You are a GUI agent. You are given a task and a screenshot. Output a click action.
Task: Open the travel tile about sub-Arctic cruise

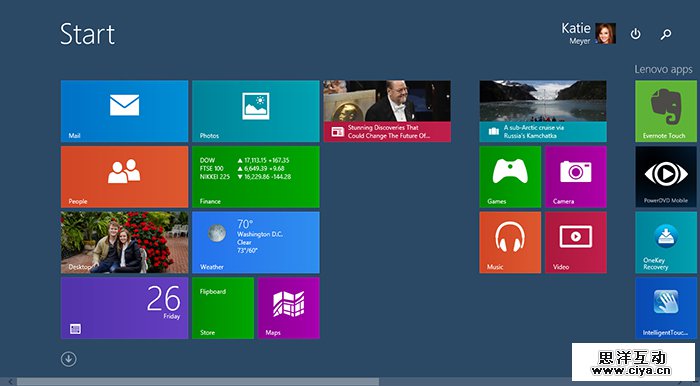click(x=543, y=111)
